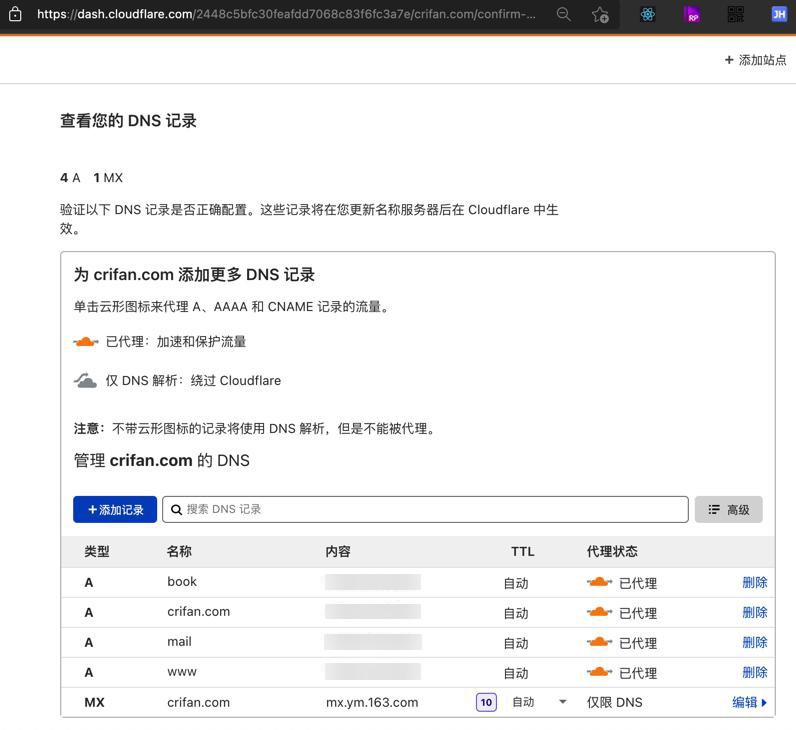This screenshot has height=730, width=796.
Task: Click the address bar URL
Action: (x=286, y=14)
